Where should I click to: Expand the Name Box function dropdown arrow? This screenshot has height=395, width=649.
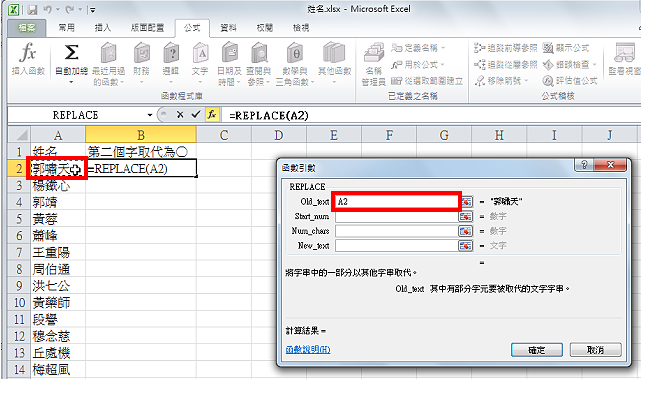coord(149,115)
